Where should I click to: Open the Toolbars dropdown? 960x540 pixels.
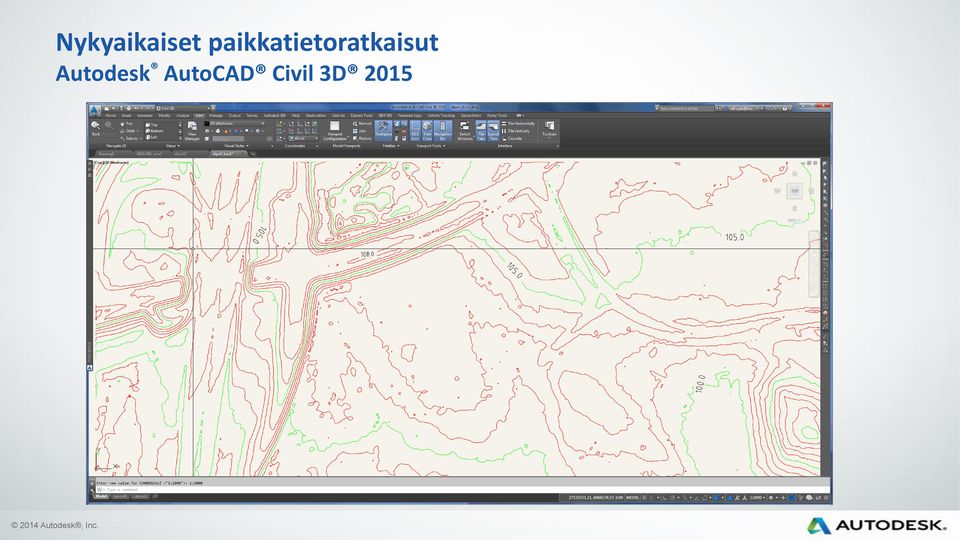pyautogui.click(x=549, y=129)
